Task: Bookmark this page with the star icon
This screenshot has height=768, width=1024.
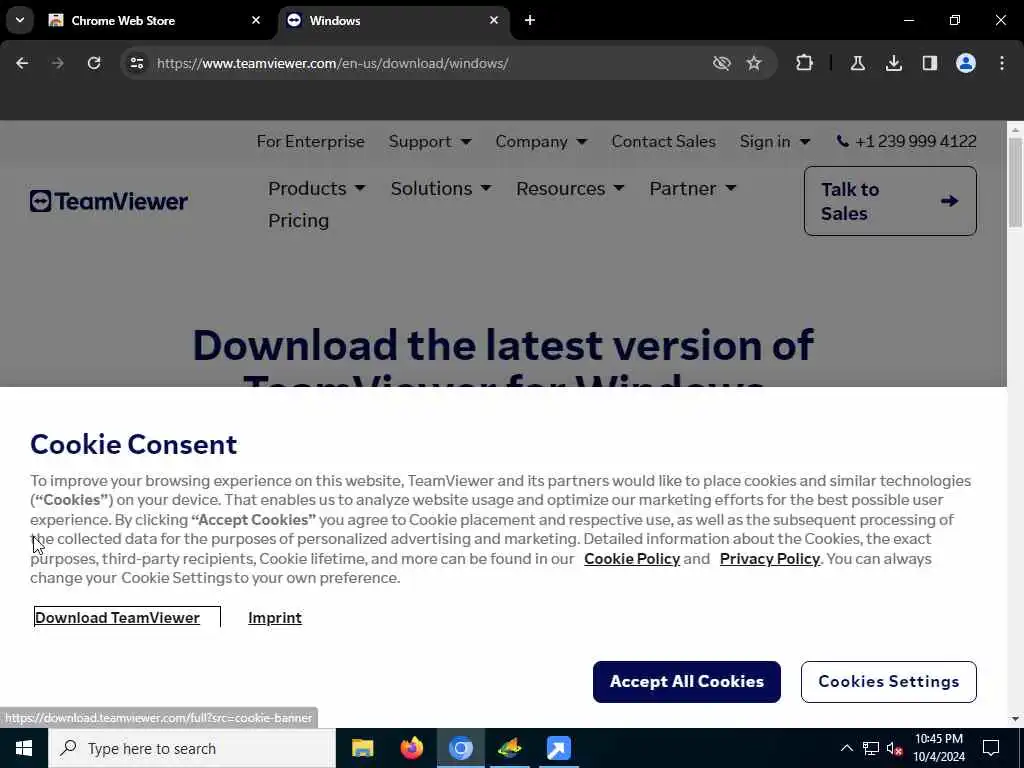Action: point(754,63)
